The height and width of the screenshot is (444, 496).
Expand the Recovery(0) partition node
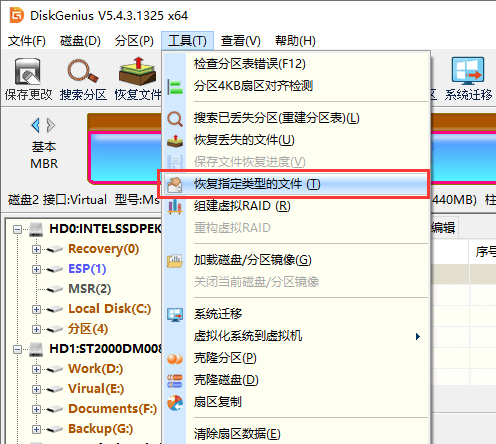pyautogui.click(x=36, y=249)
